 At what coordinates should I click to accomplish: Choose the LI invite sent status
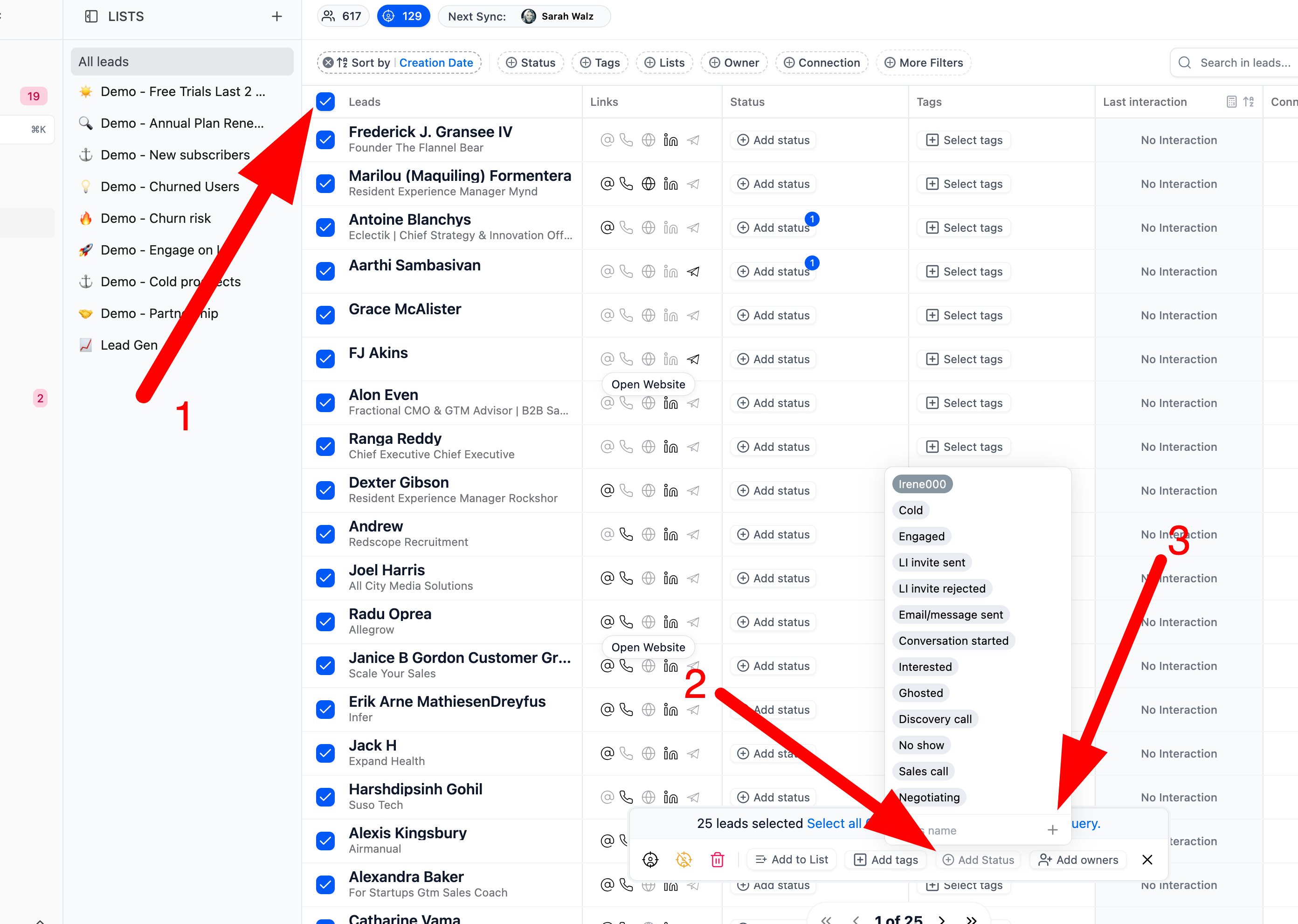pos(932,563)
